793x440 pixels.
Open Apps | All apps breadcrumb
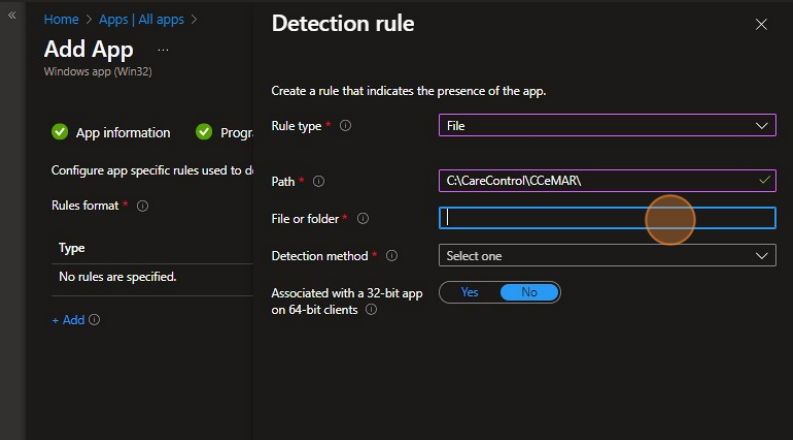tap(142, 19)
